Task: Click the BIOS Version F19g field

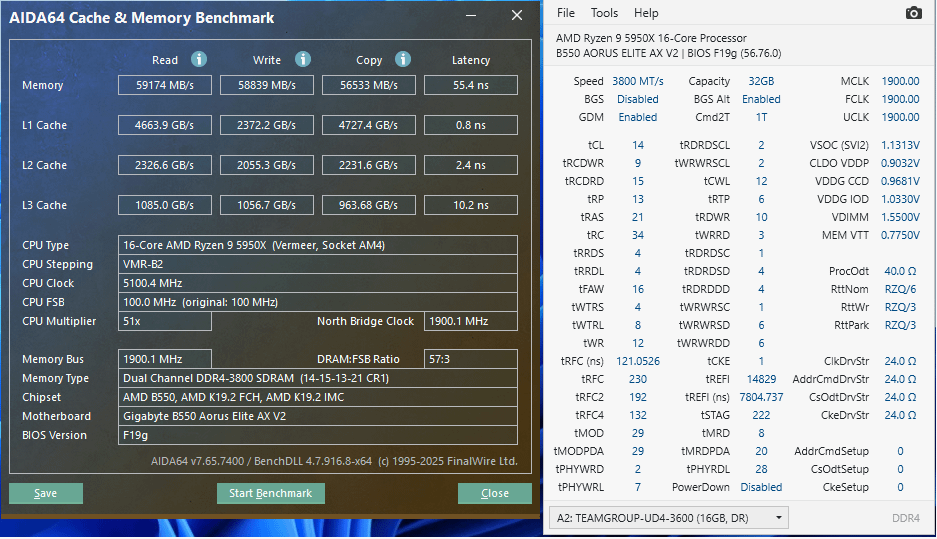Action: click(318, 435)
